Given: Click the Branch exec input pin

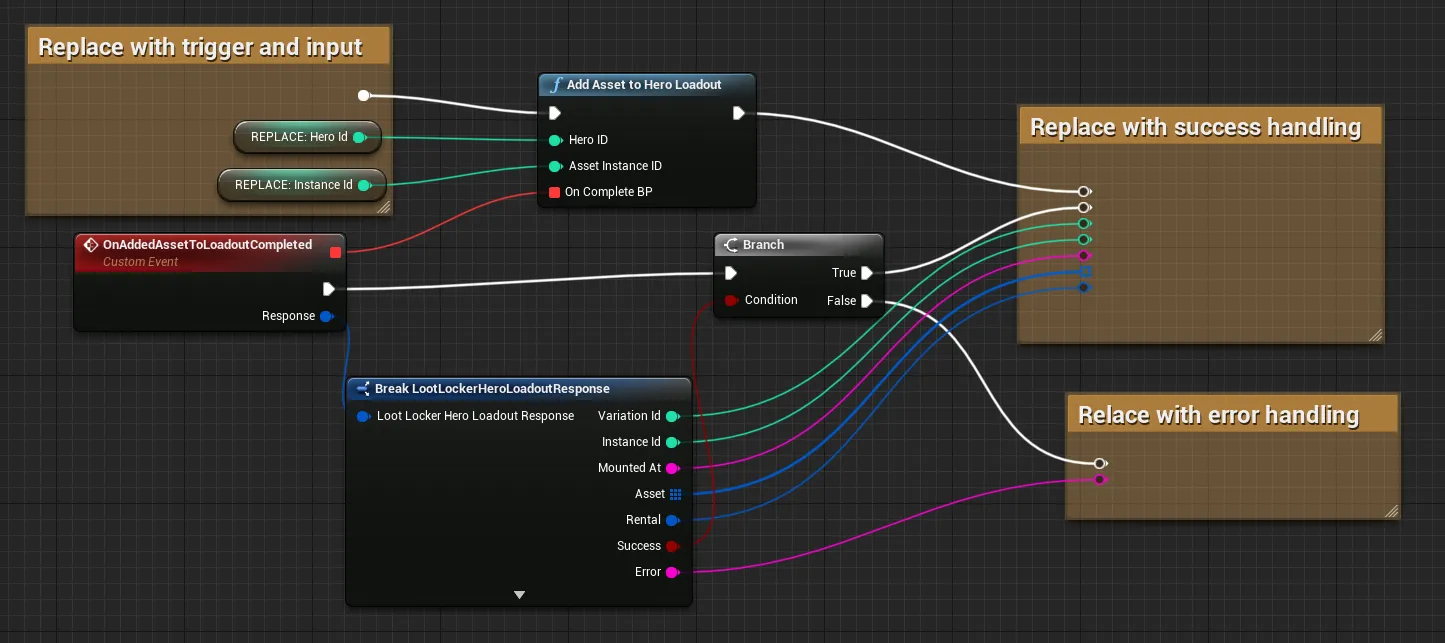Looking at the screenshot, I should tap(731, 273).
